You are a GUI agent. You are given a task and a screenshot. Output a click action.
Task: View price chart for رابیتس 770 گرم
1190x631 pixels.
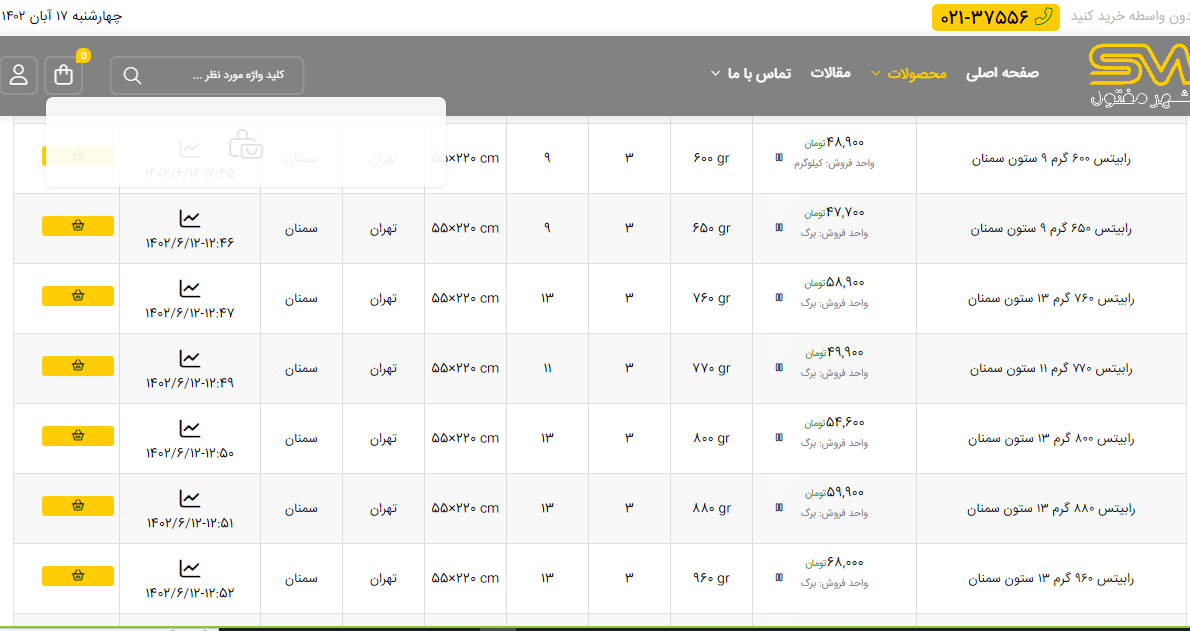[189, 358]
